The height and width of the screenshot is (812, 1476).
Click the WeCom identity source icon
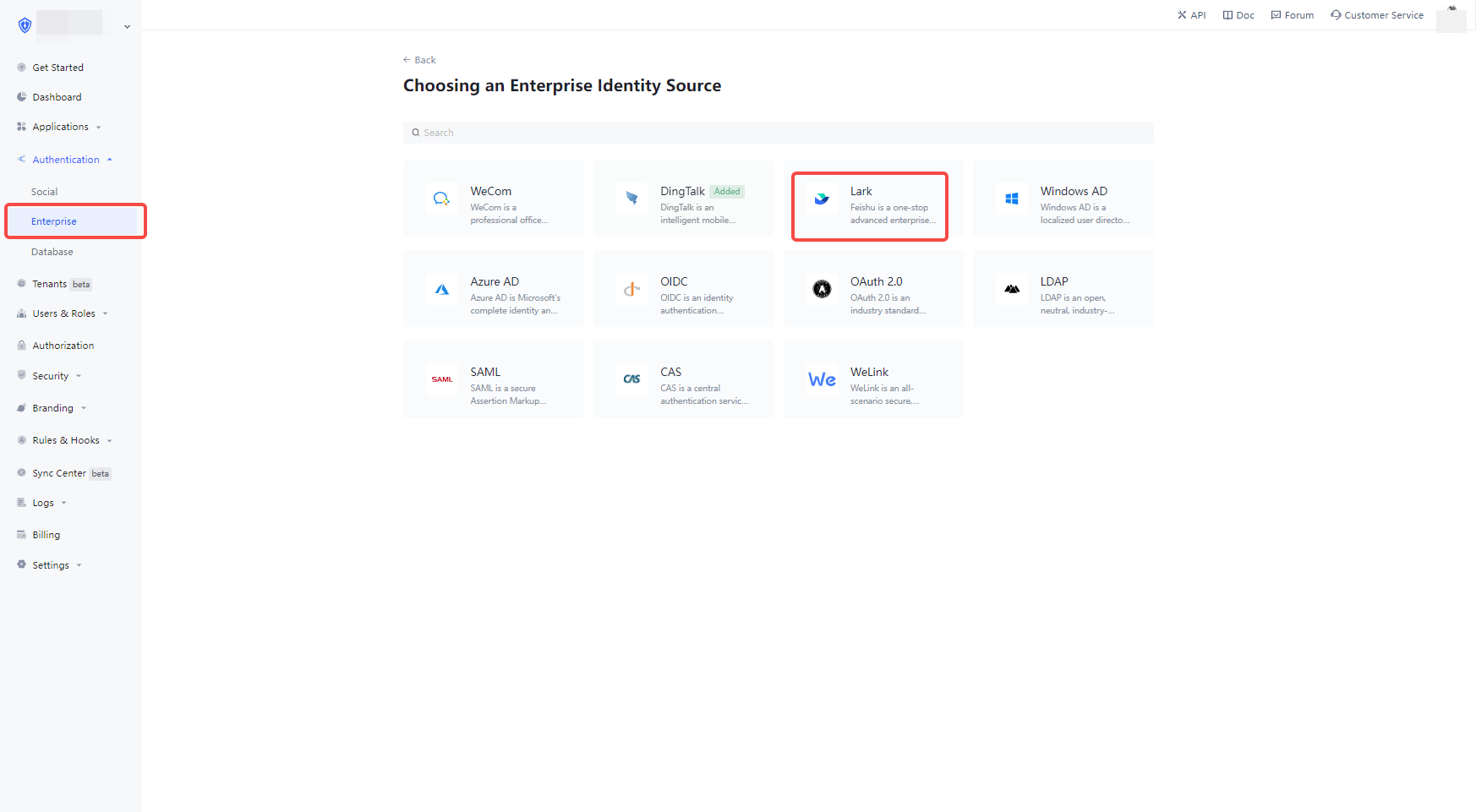[x=441, y=199]
